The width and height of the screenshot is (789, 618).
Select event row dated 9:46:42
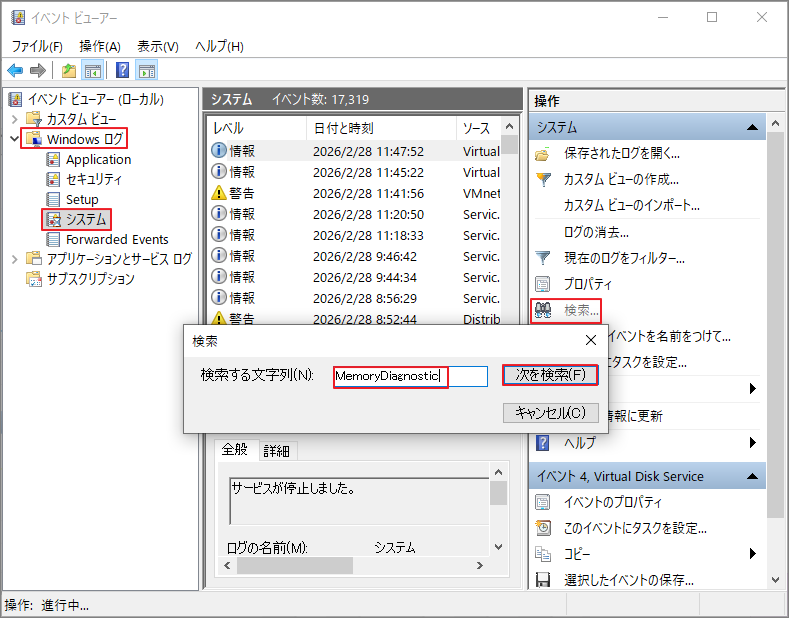[x=354, y=257]
